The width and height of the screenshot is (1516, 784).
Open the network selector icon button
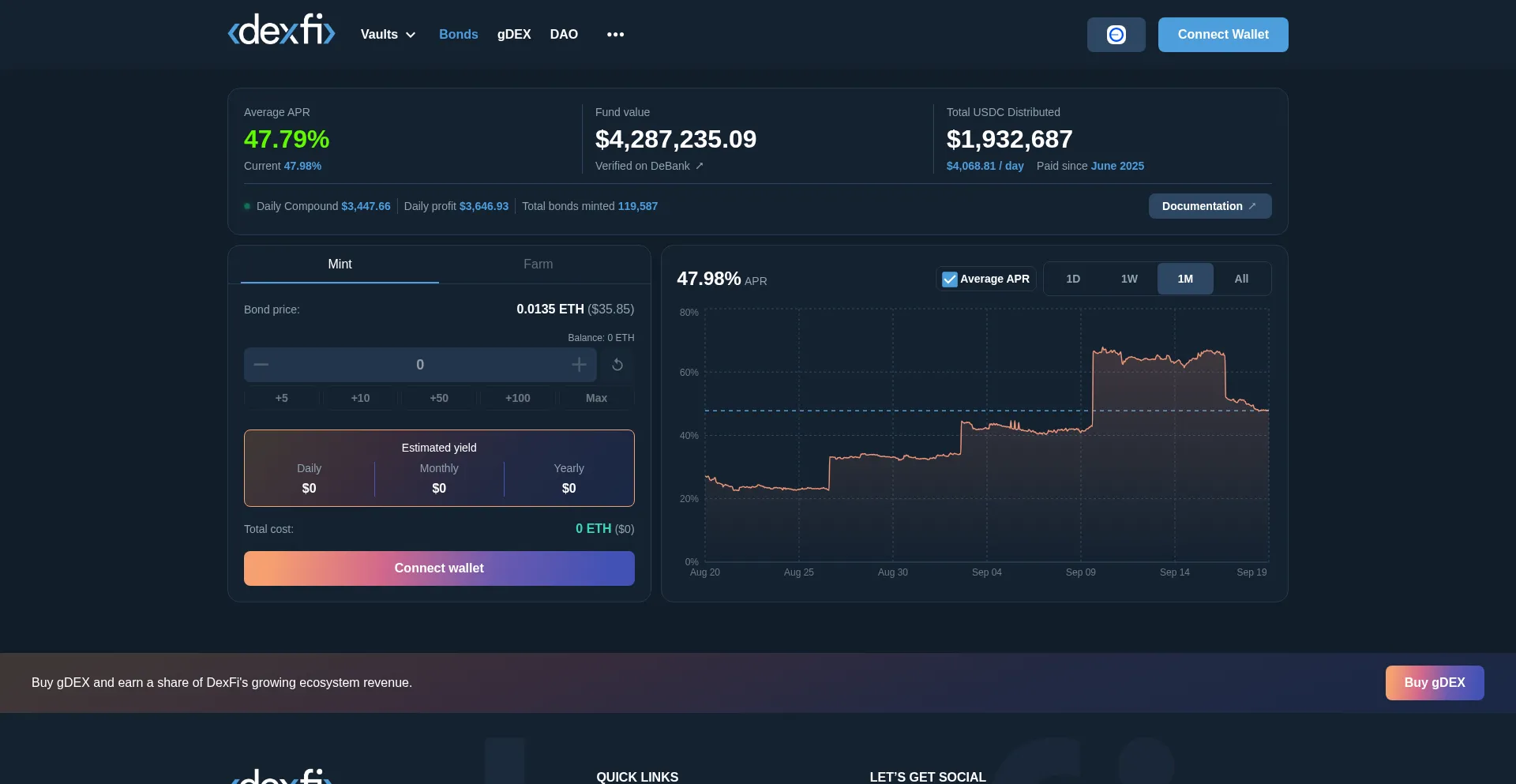[1116, 35]
